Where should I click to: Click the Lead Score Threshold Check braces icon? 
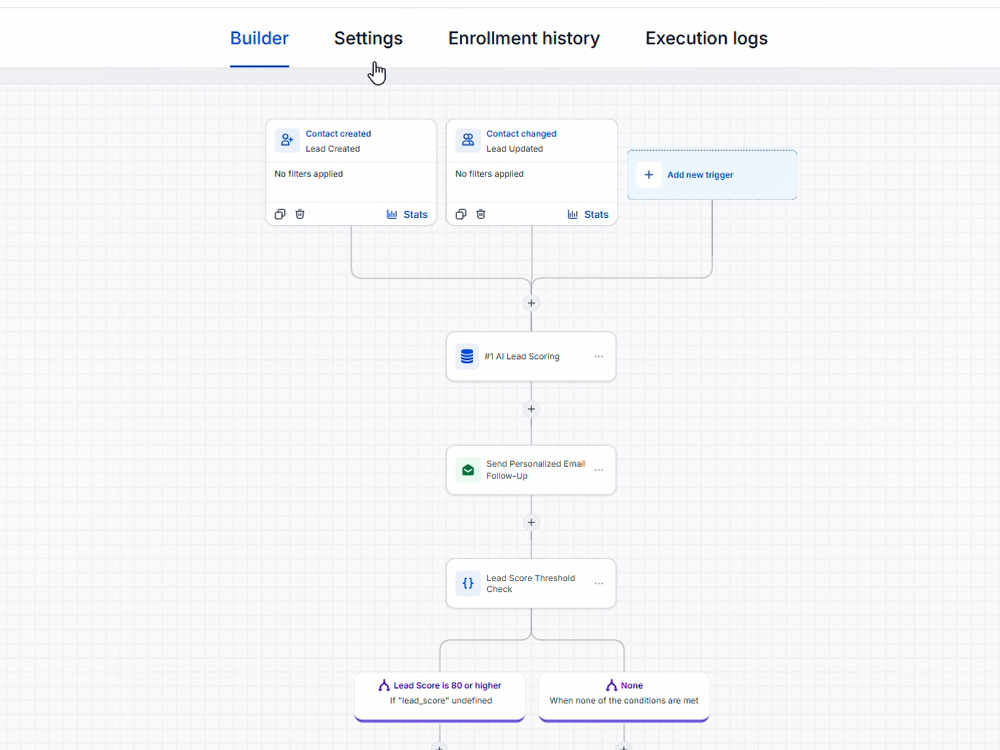pyautogui.click(x=467, y=584)
